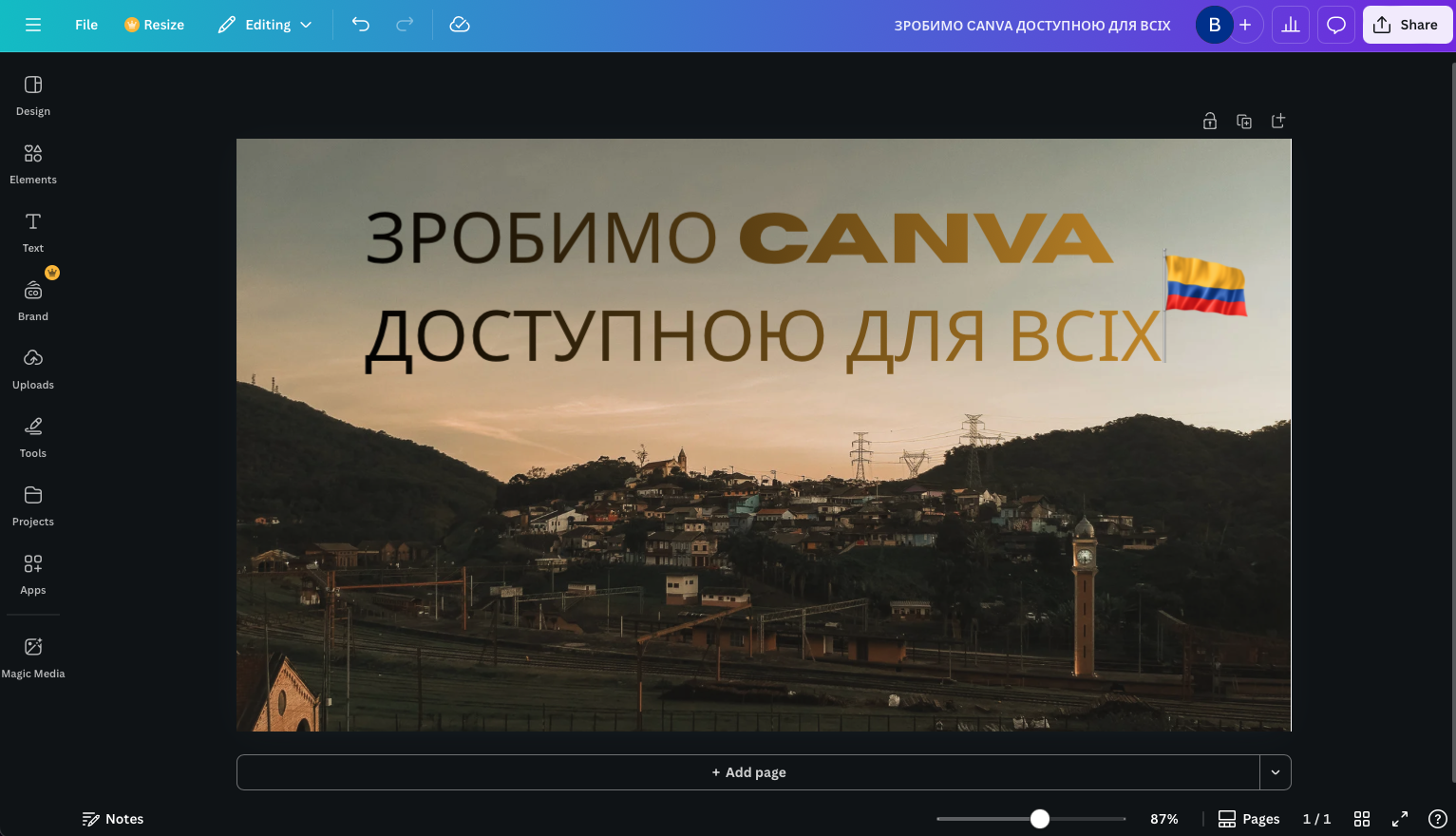Open the Text panel
This screenshot has width=1456, height=836.
(33, 233)
